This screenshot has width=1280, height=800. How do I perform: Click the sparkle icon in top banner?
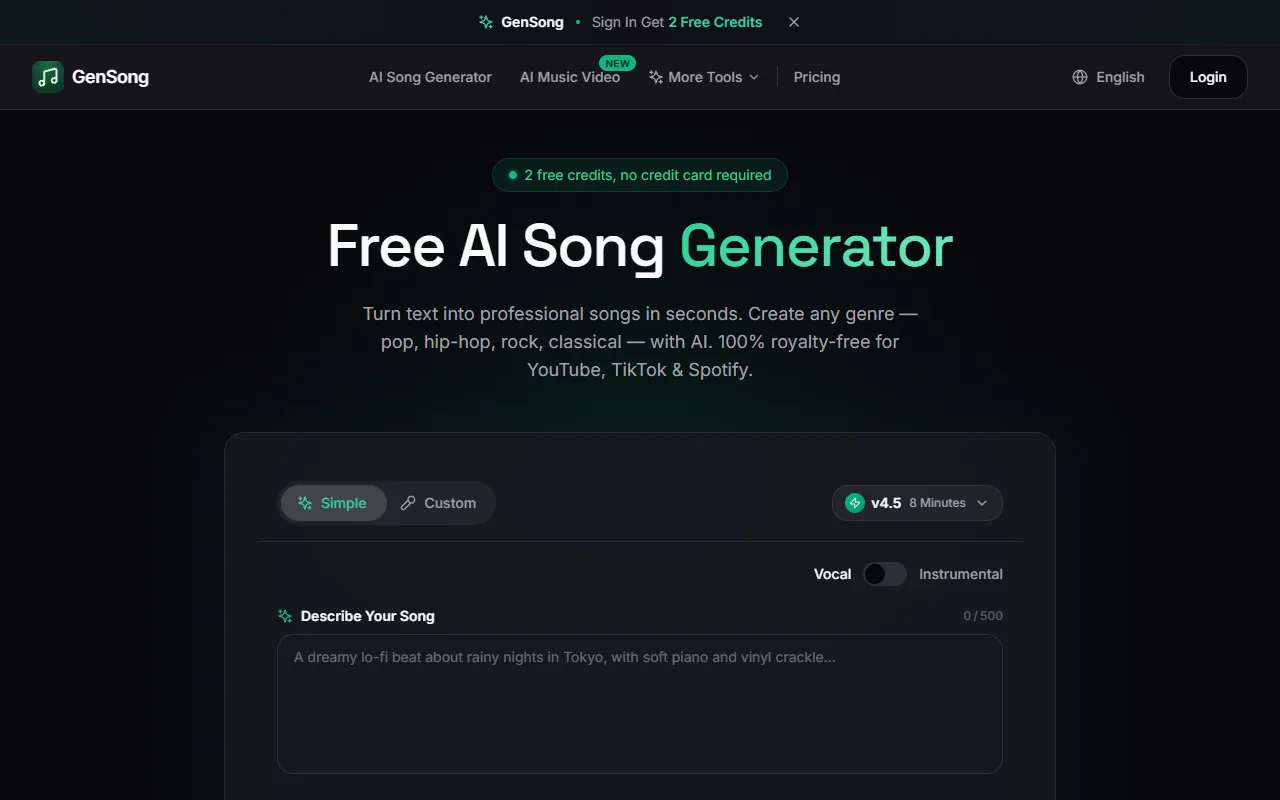click(486, 22)
